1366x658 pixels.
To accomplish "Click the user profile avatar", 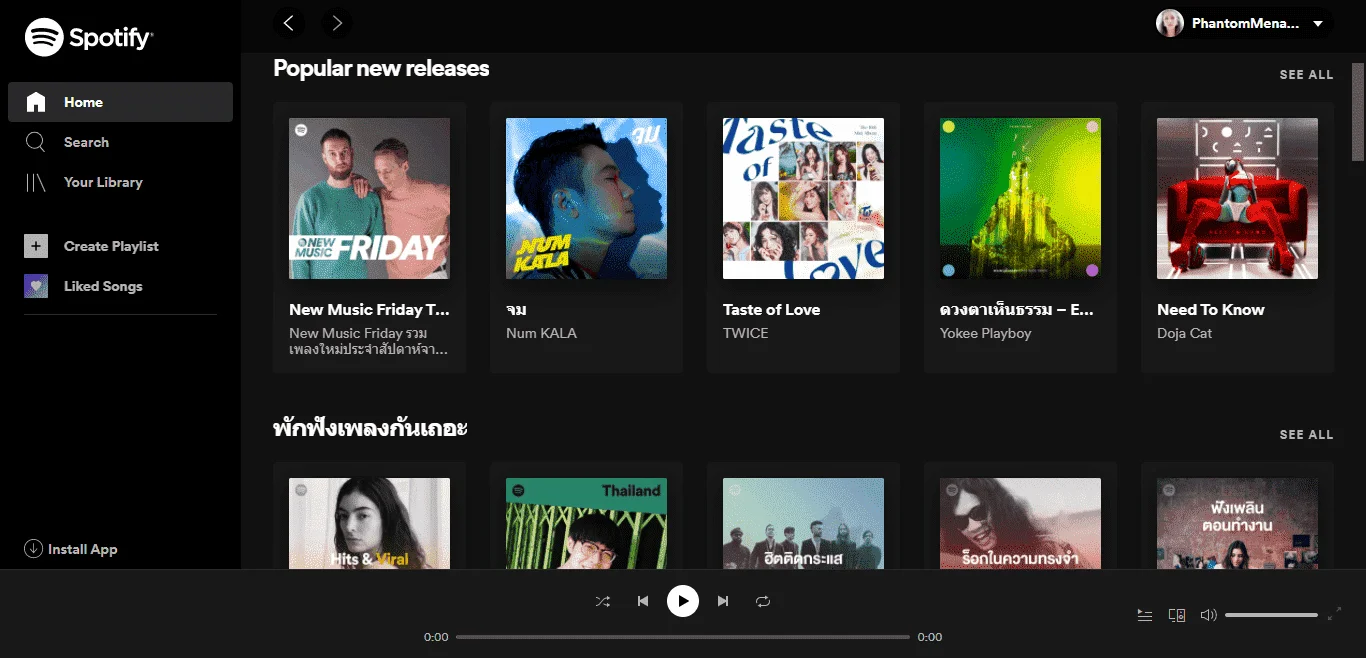I will pos(1170,23).
